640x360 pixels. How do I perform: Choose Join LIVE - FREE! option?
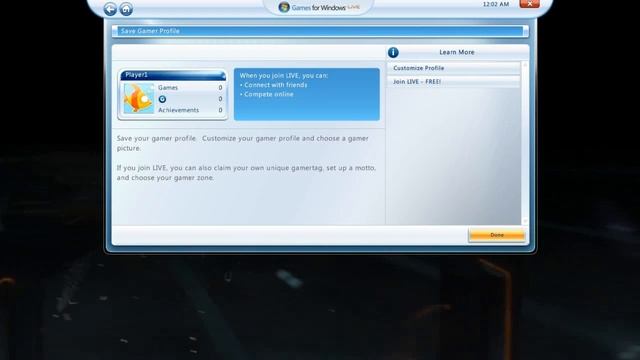(453, 82)
